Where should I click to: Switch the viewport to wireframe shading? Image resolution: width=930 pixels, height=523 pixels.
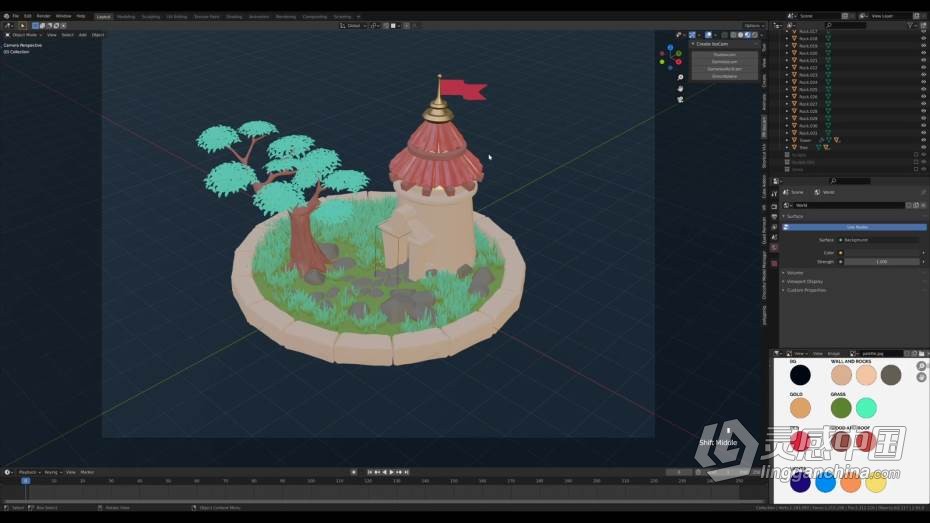click(x=734, y=35)
